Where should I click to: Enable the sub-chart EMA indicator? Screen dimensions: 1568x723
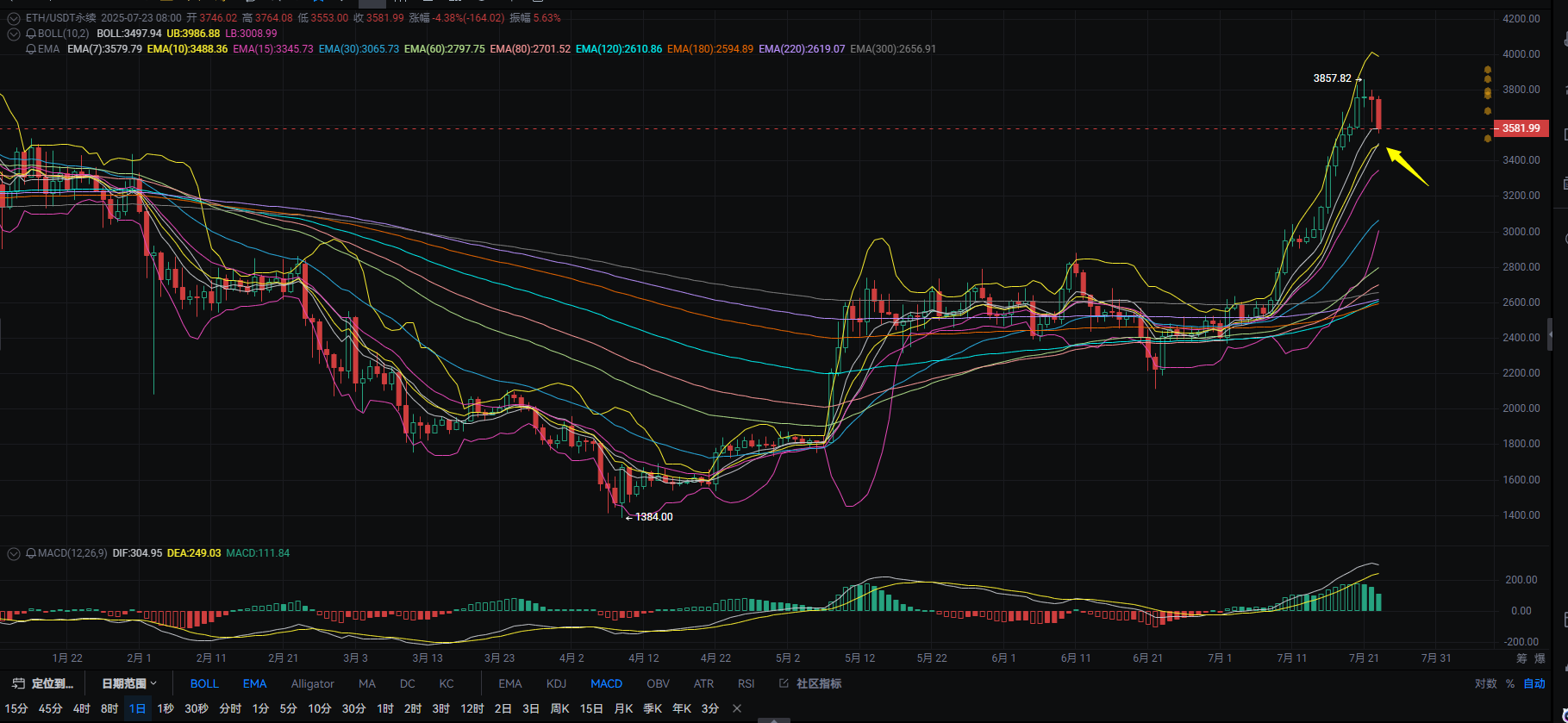510,683
